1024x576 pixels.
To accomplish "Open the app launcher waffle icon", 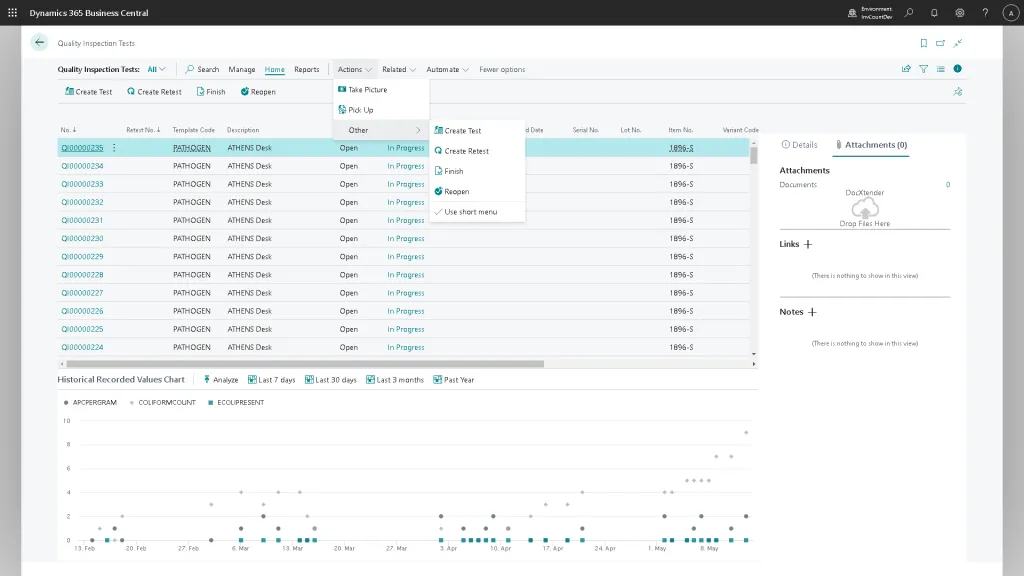I will point(13,13).
